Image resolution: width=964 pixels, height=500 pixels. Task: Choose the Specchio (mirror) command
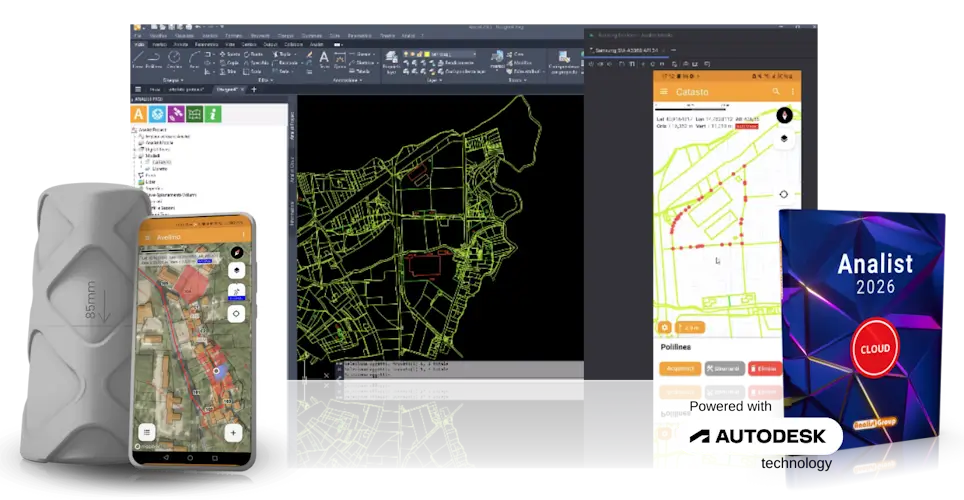(256, 63)
